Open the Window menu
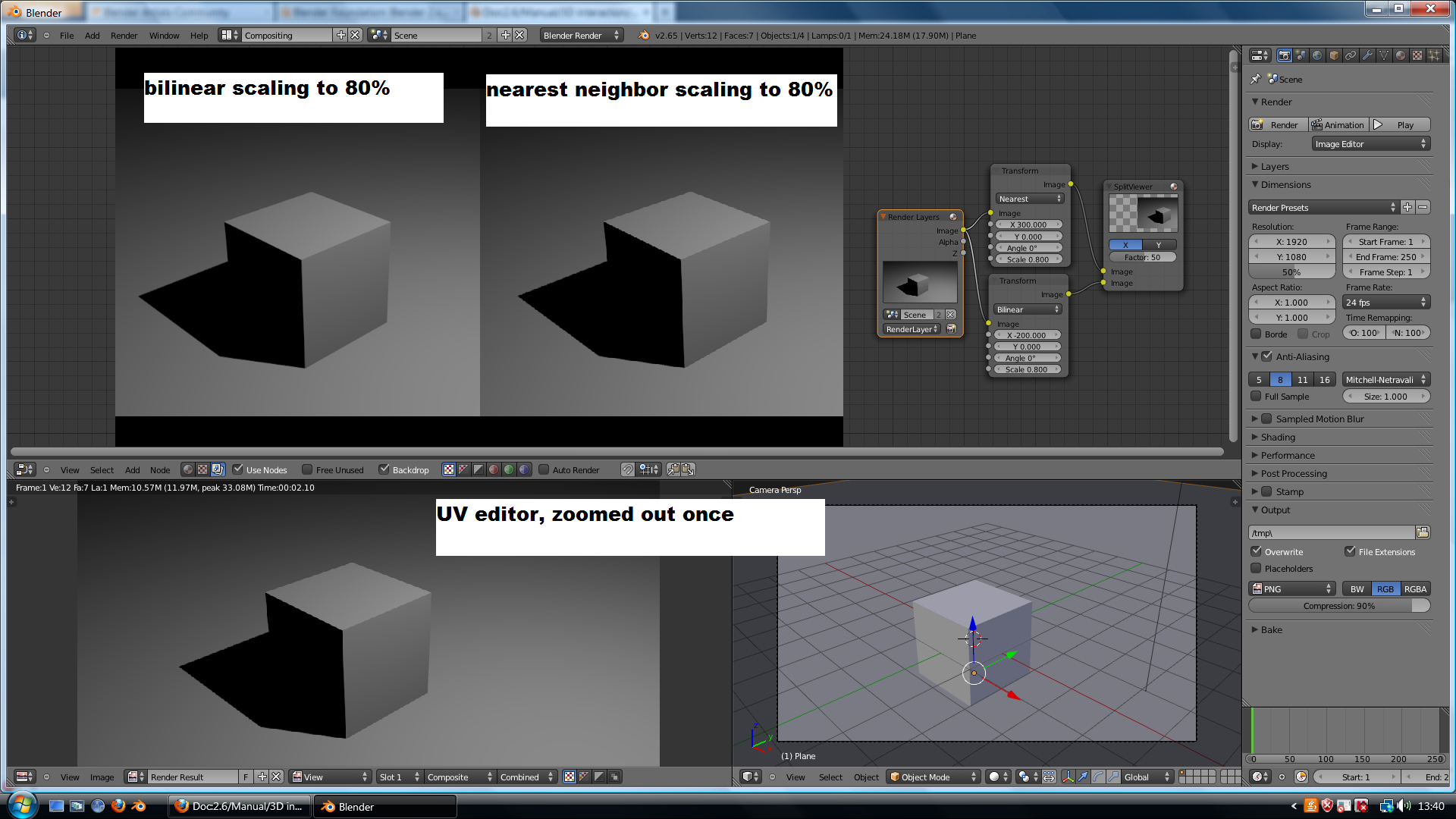The image size is (1456, 819). point(164,35)
